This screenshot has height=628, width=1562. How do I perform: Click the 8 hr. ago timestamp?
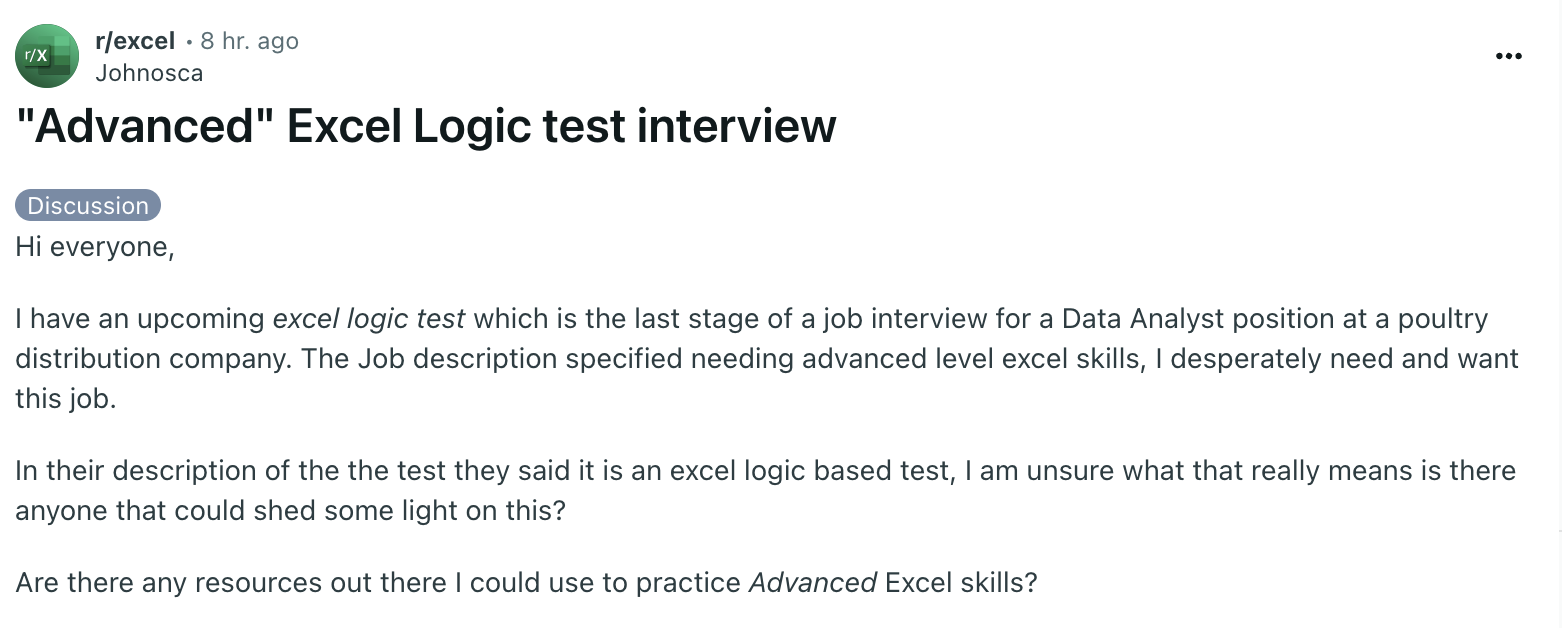tap(249, 41)
